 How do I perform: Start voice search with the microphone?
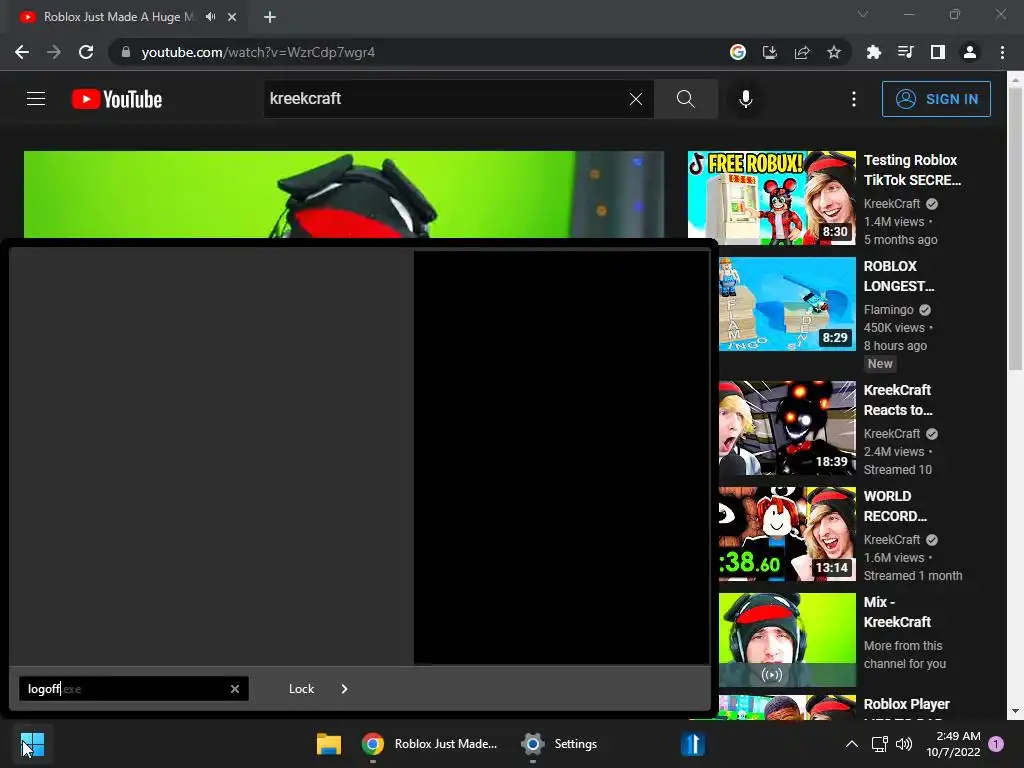tap(745, 99)
